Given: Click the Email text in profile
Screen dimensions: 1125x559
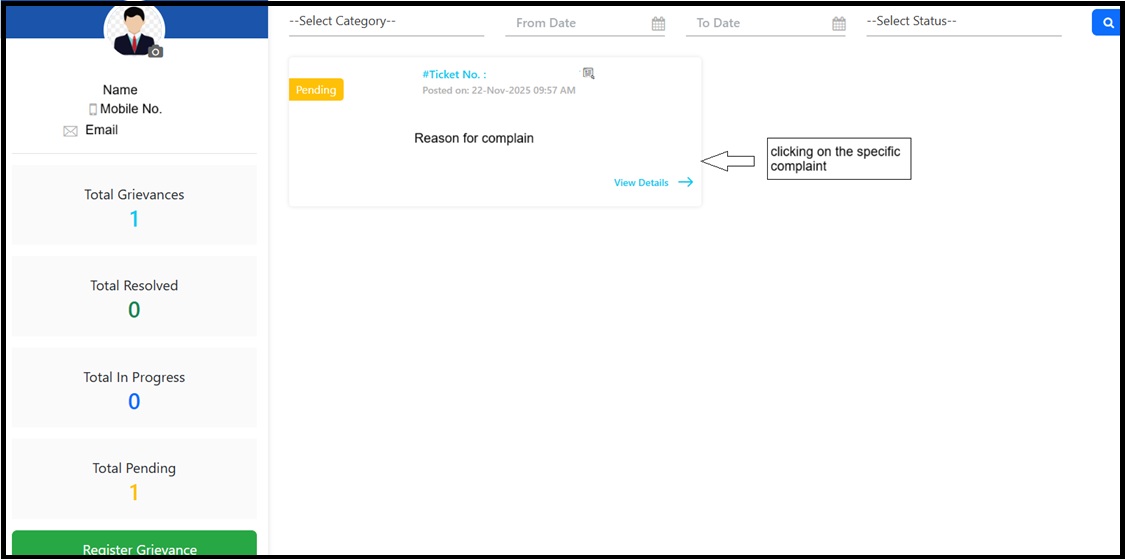Looking at the screenshot, I should [102, 130].
